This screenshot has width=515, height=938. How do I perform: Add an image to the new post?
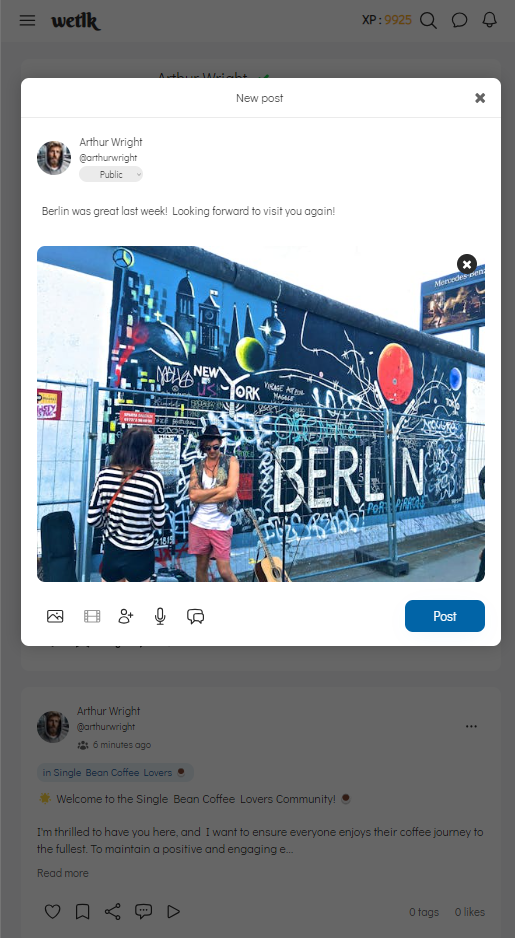tap(55, 616)
